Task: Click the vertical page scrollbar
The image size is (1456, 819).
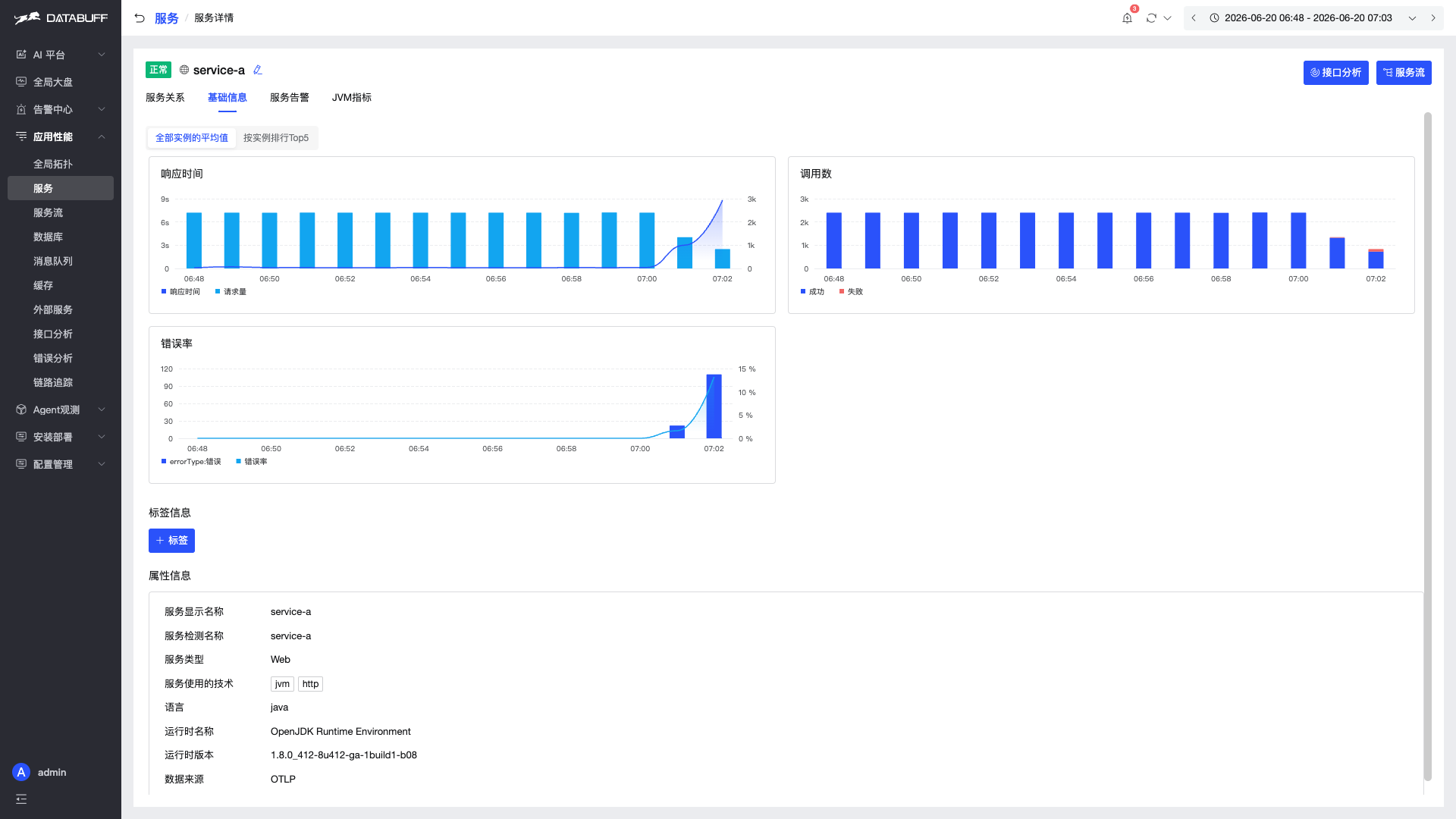Action: tap(1428, 447)
